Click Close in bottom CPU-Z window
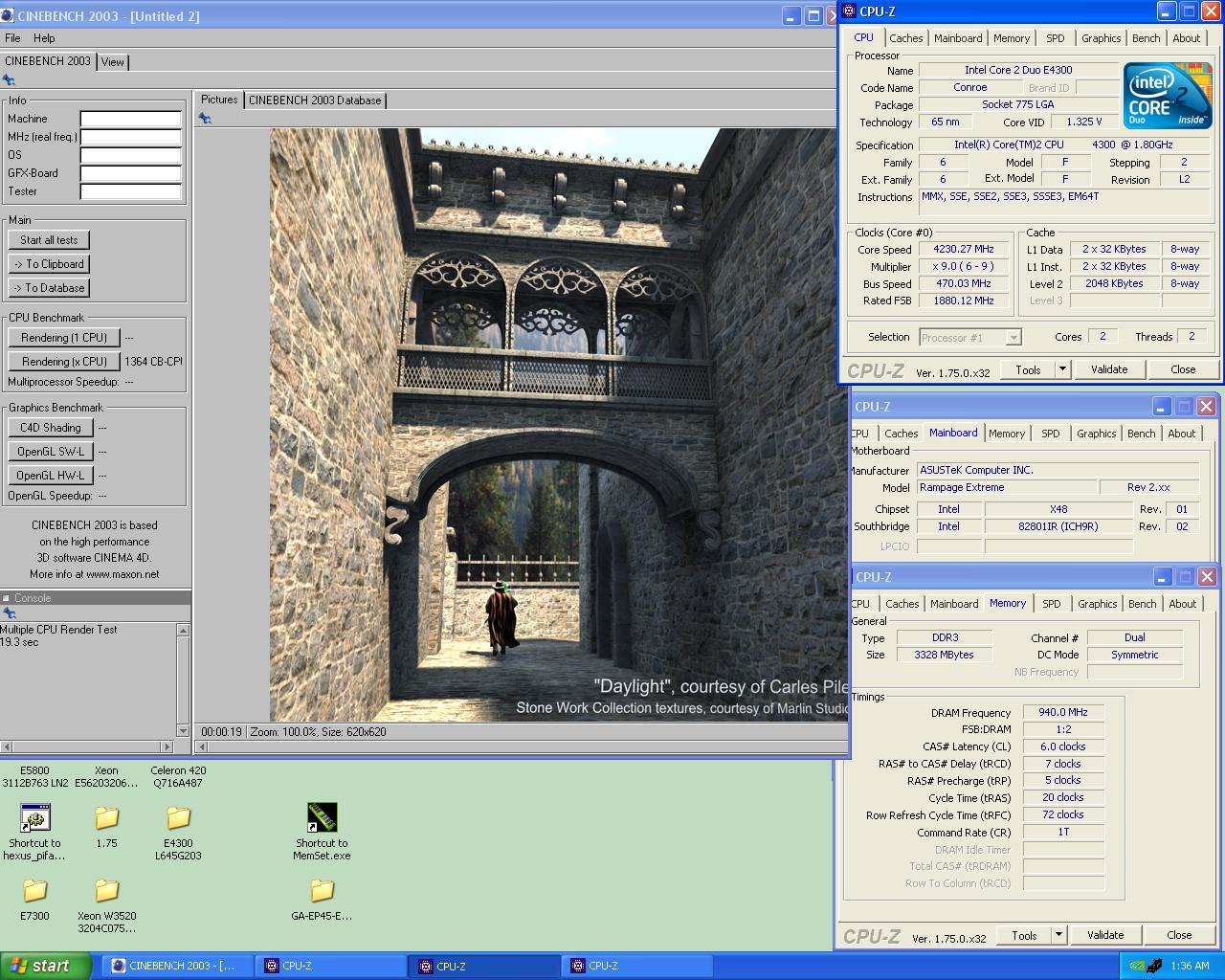The width and height of the screenshot is (1225, 980). tap(1179, 935)
